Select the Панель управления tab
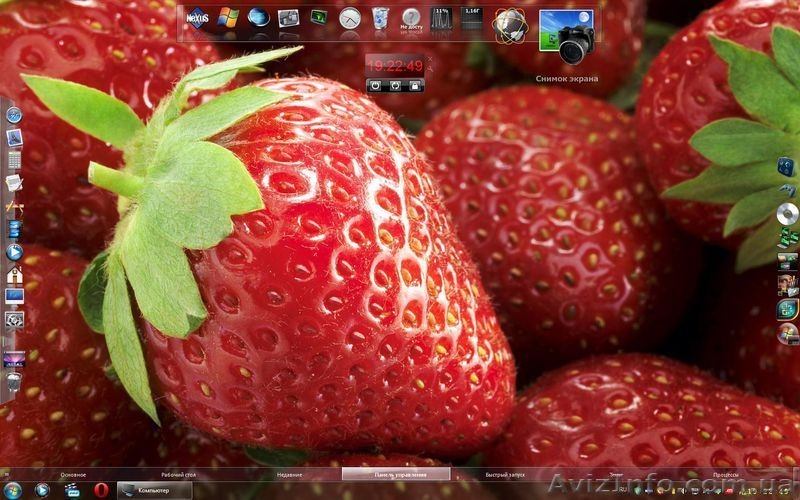 pos(396,474)
